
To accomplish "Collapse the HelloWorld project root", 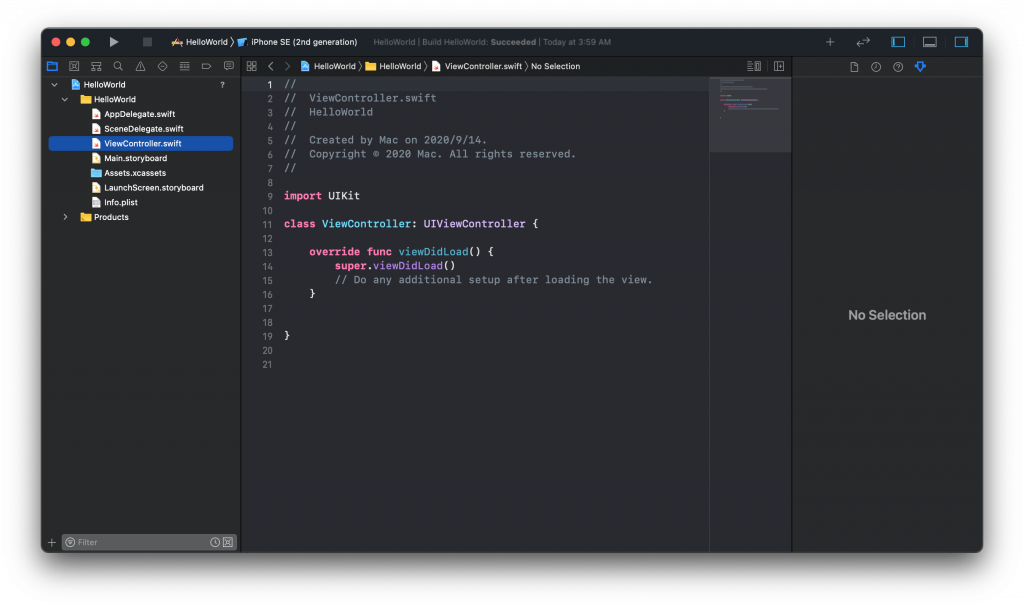I will [54, 84].
